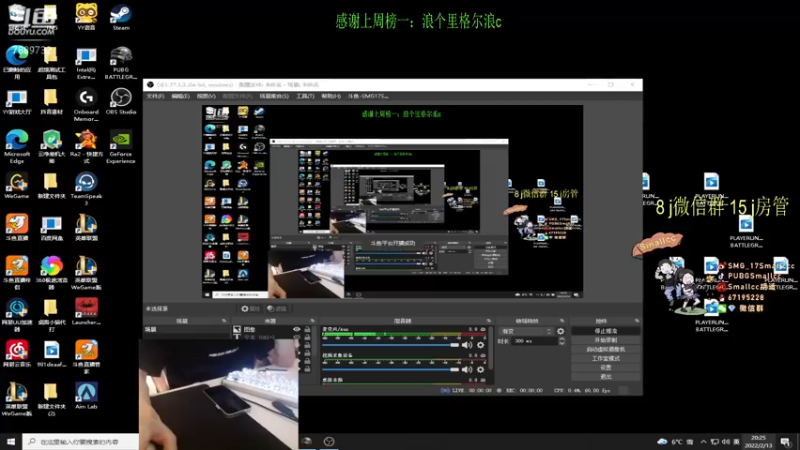Select the 斗鱼直播管家 desktop icon

pos(86,357)
